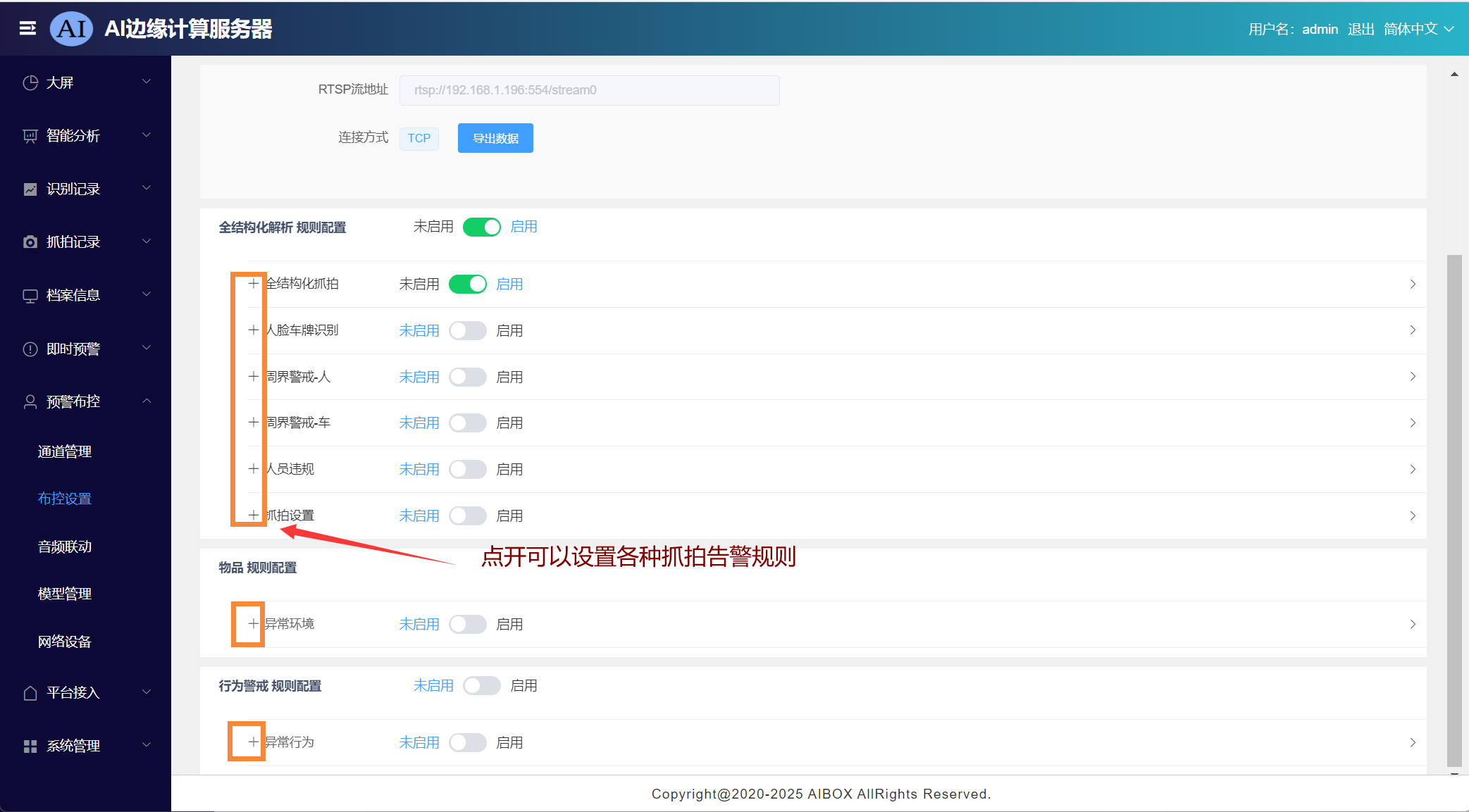Enable the 行为警戒 规则配置 switch
The image size is (1469, 812).
(x=482, y=686)
